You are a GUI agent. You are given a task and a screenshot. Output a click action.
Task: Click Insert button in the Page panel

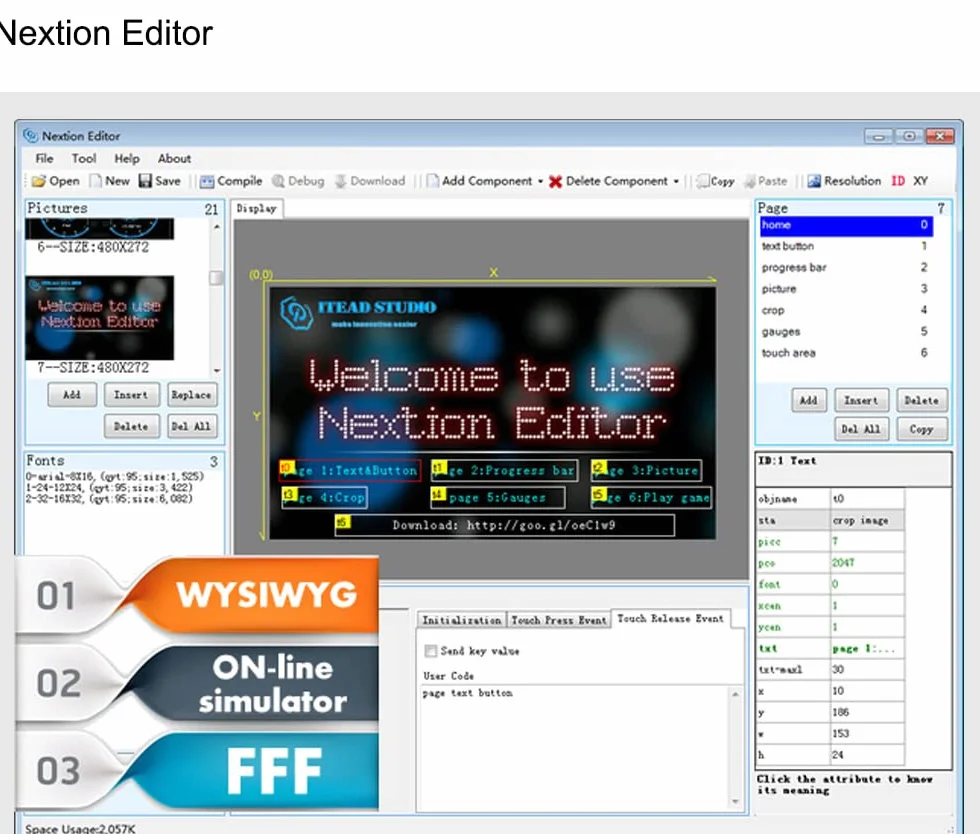pyautogui.click(x=861, y=400)
